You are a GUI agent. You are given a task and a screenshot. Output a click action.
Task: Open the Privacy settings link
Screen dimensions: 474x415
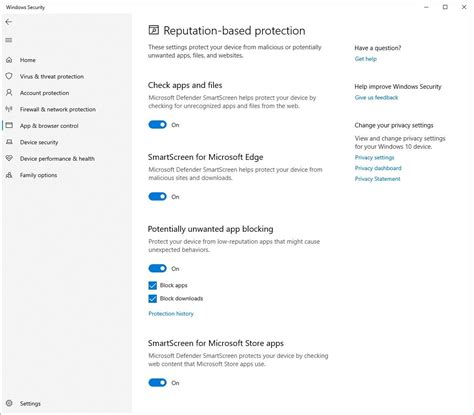pyautogui.click(x=374, y=157)
